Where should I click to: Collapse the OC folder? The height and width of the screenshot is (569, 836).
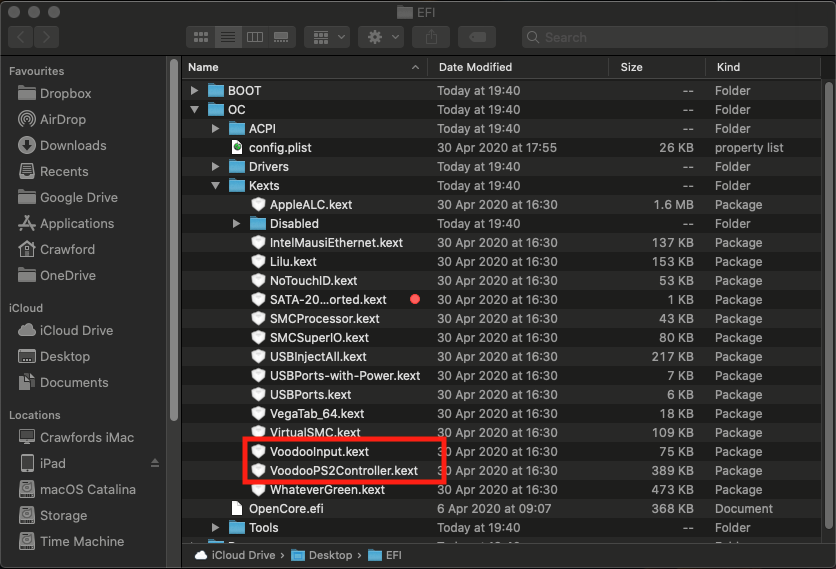pos(195,110)
